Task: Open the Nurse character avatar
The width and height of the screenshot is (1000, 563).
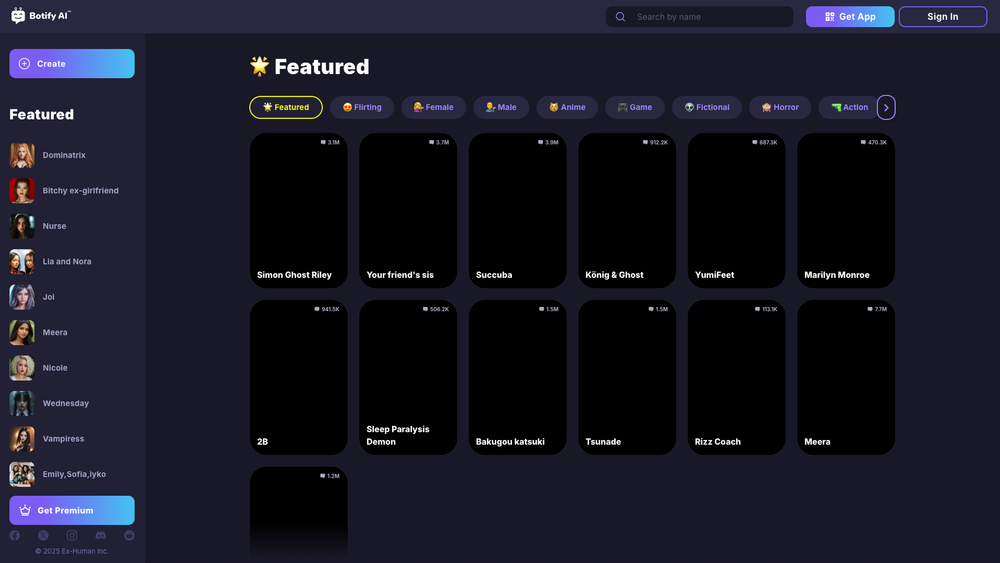Action: point(22,226)
